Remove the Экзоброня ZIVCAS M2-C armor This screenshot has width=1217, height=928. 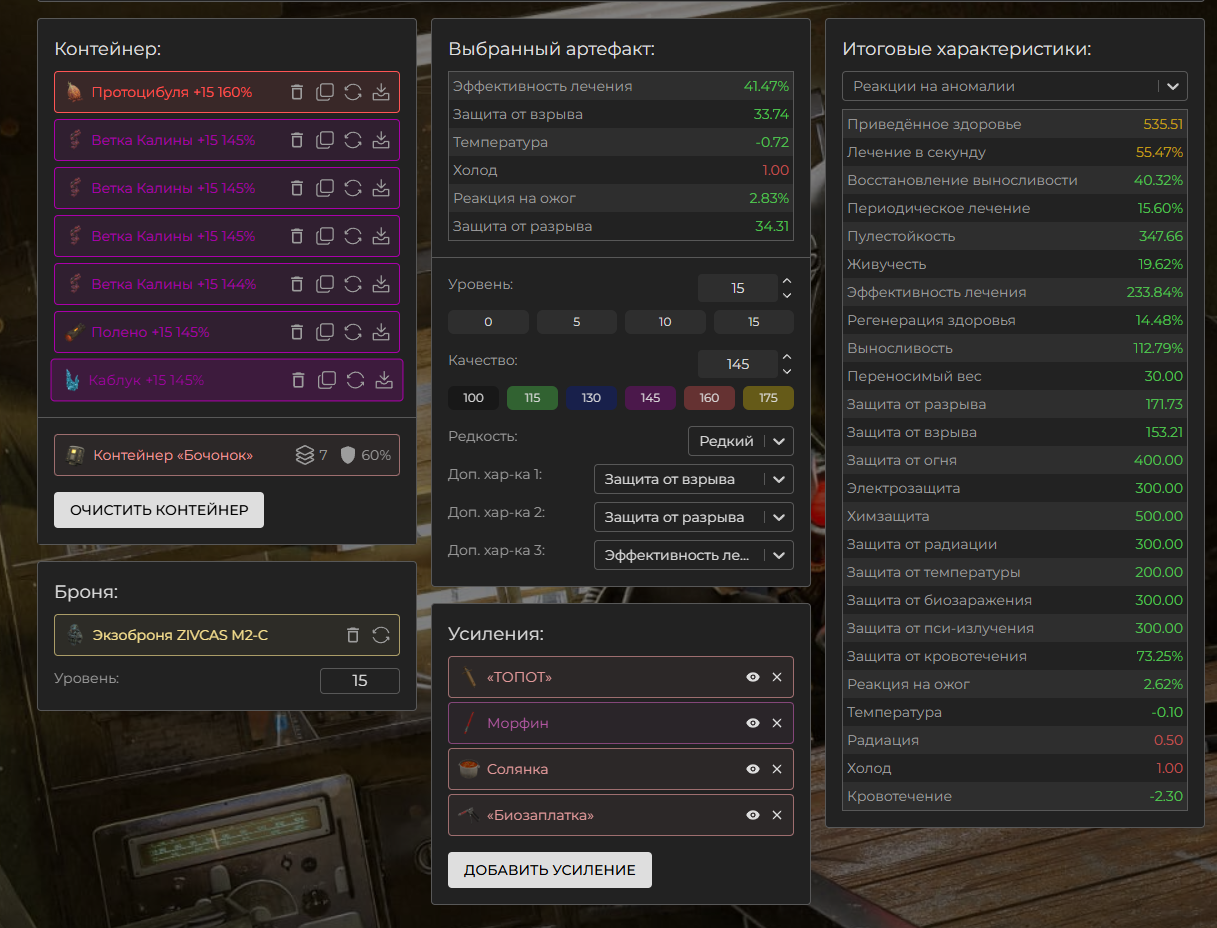(x=352, y=635)
